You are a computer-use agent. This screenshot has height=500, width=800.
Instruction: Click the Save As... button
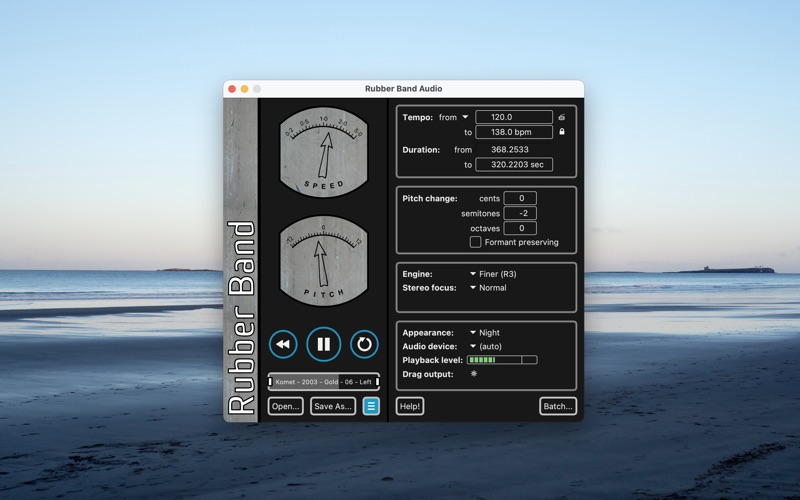click(333, 406)
